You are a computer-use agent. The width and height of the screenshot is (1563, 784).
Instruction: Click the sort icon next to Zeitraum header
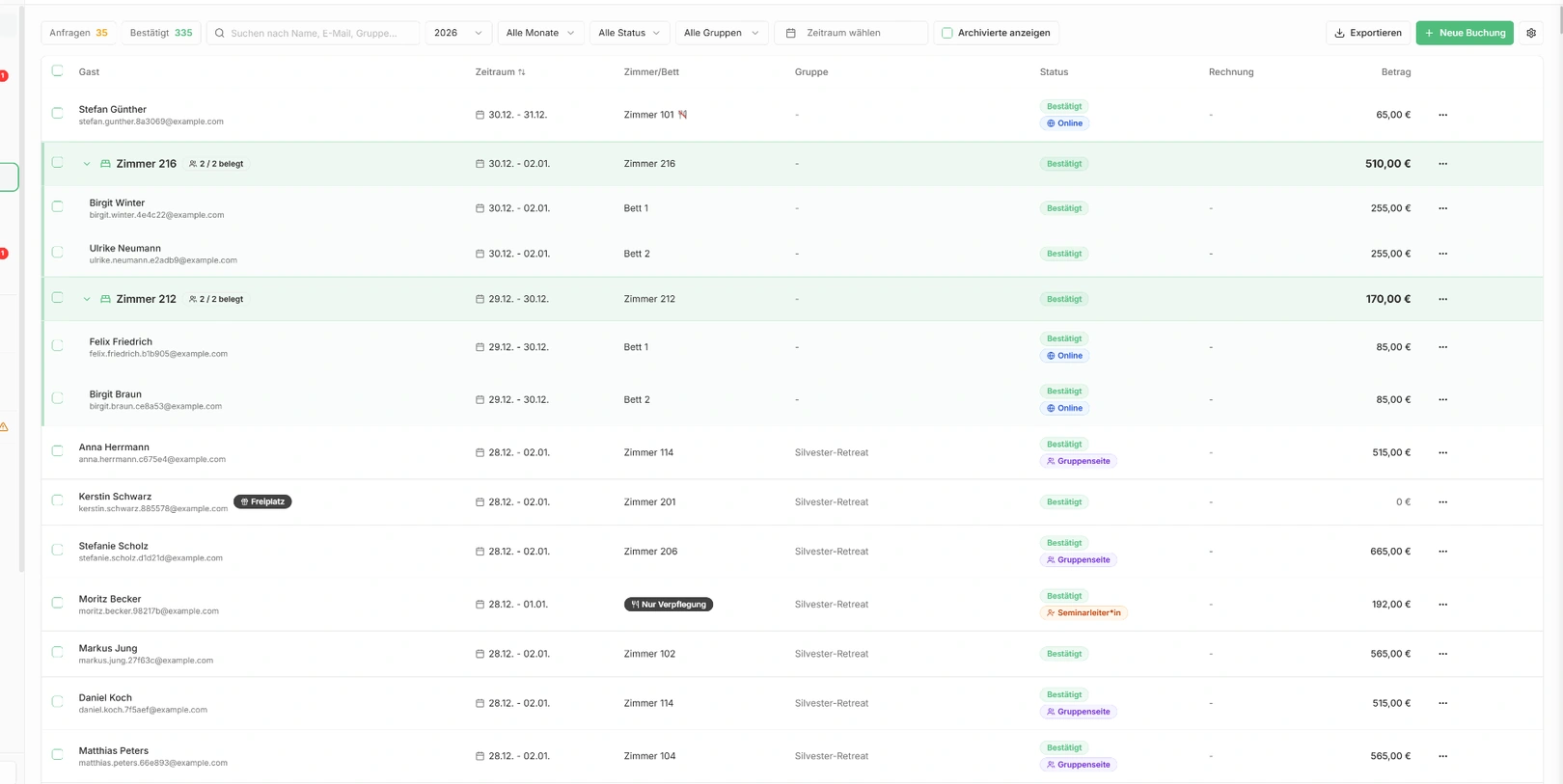(522, 72)
